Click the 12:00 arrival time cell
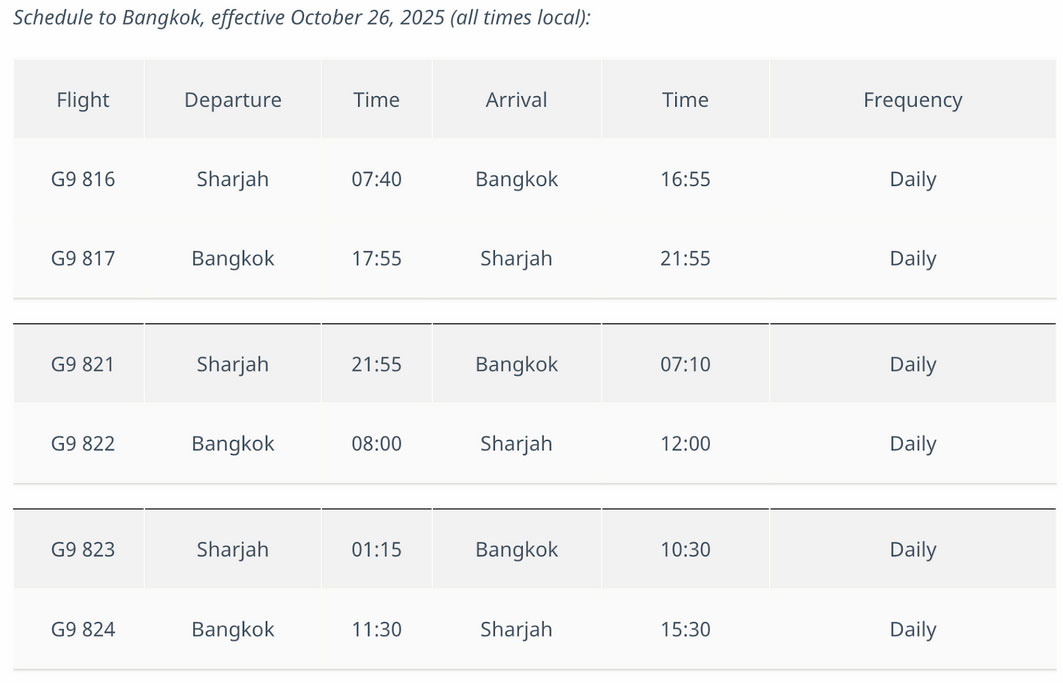Screen dimensions: 1063x689 (x=685, y=444)
